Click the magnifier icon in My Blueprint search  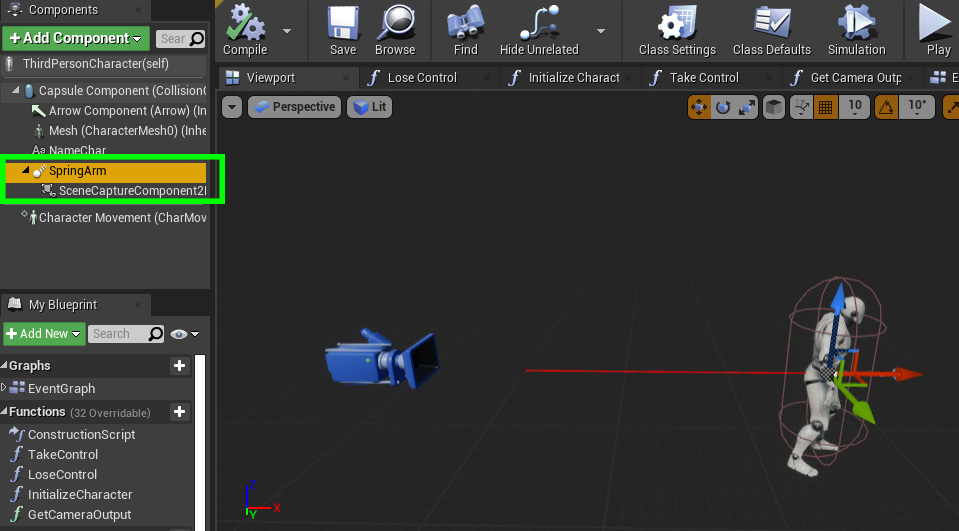tap(155, 333)
